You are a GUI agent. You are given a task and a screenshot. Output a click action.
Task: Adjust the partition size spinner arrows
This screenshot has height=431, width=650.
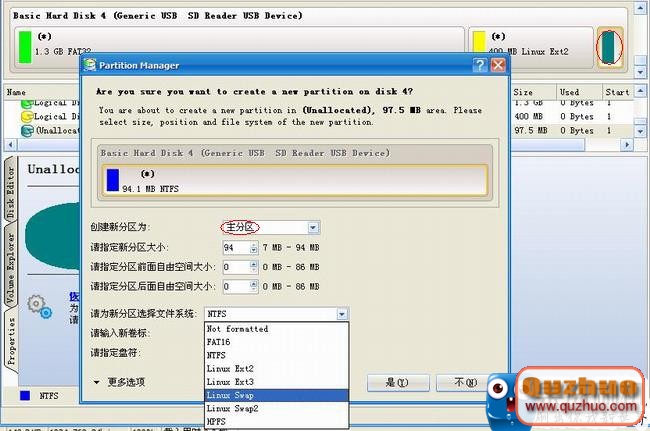point(254,247)
